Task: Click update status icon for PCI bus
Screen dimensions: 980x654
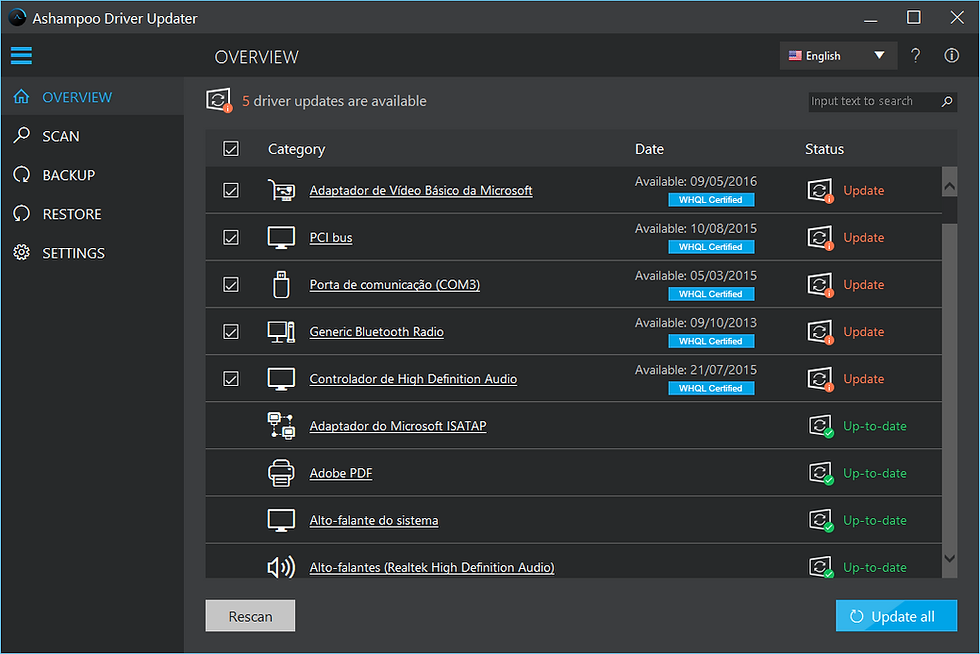Action: (820, 238)
